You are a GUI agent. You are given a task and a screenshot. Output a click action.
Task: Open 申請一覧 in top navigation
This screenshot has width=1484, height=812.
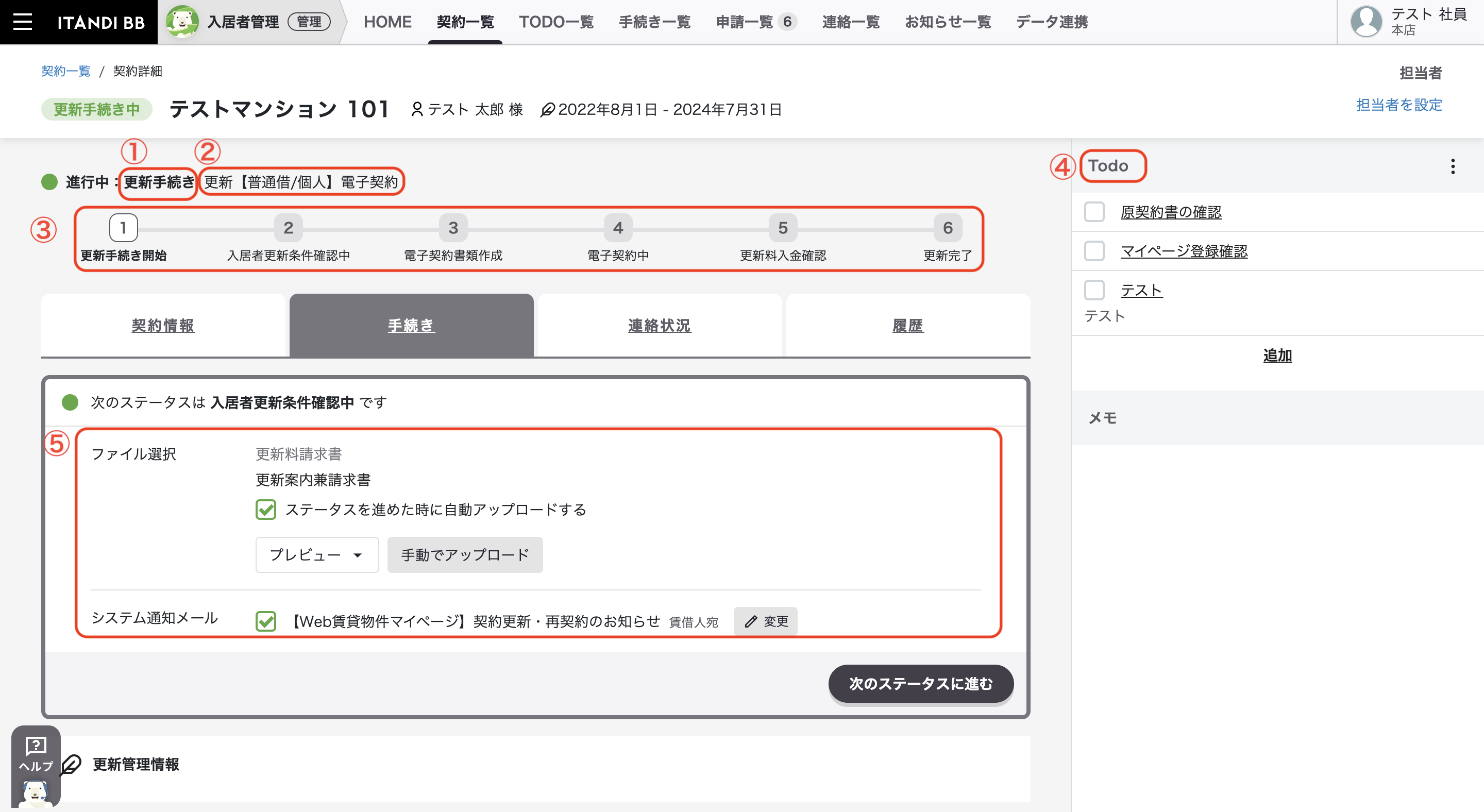coord(744,22)
